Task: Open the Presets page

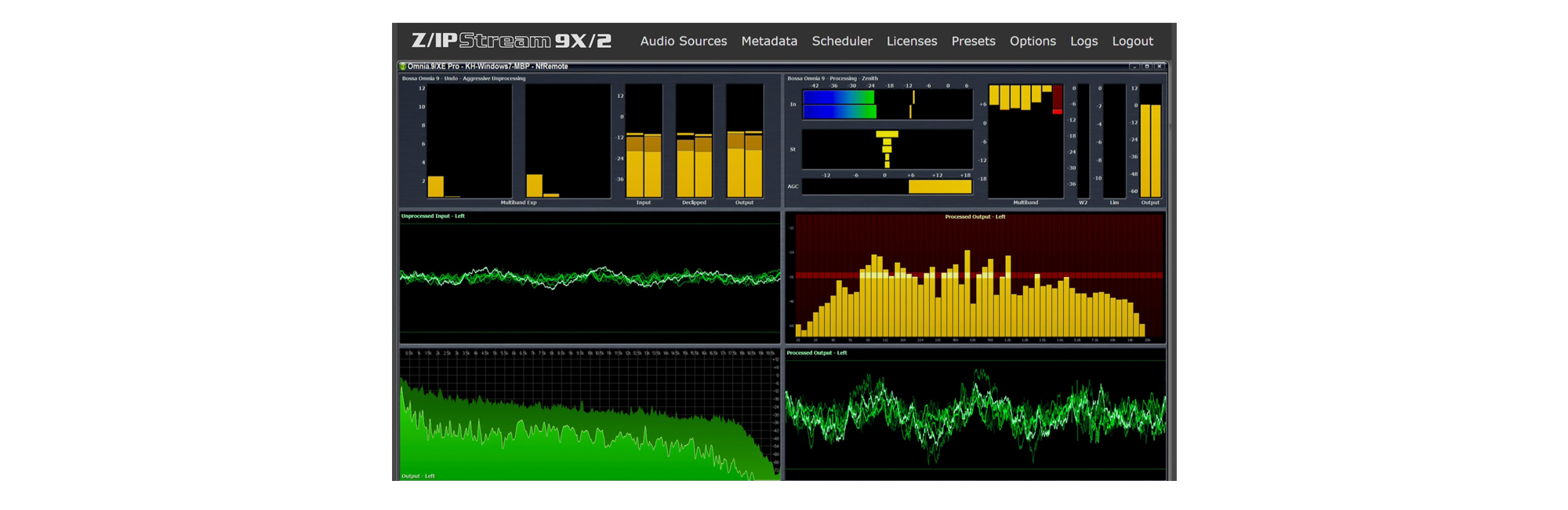Action: 973,41
